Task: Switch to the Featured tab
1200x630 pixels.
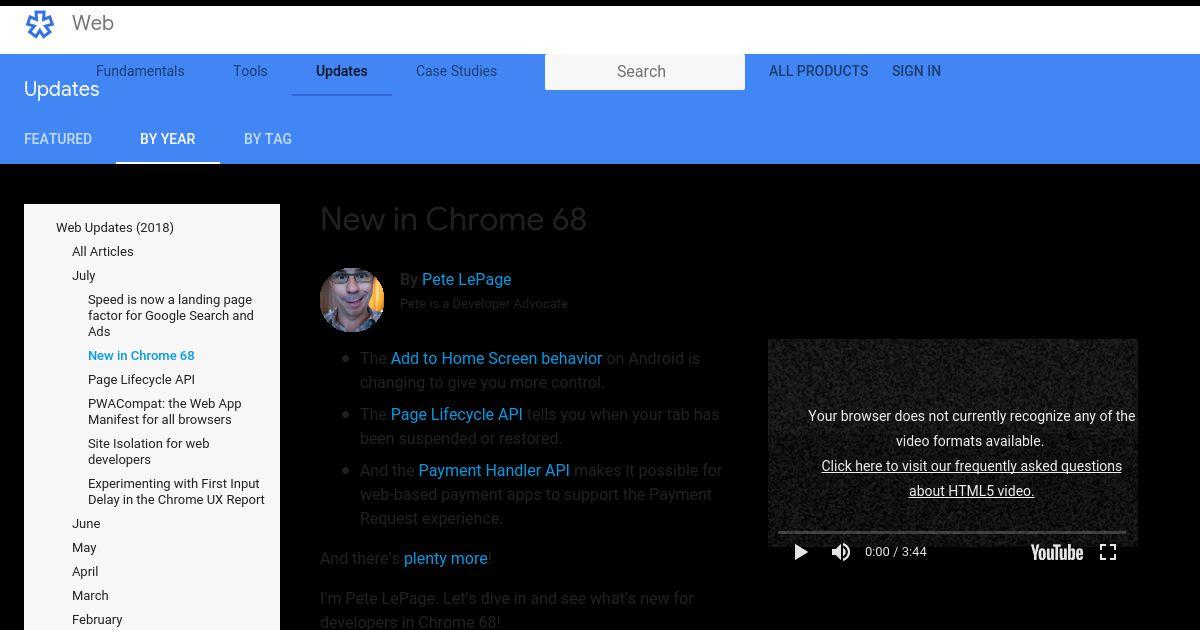Action: tap(58, 139)
